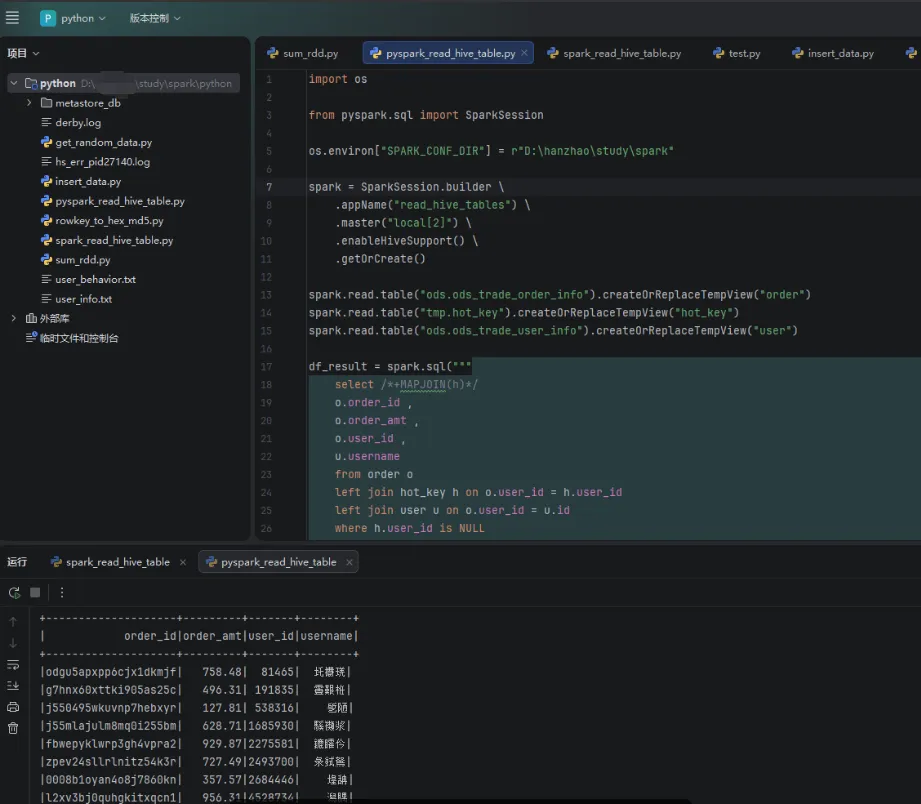Screen dimensions: 921x804
Task: Click console row with user_id 191835
Action: tap(196, 690)
